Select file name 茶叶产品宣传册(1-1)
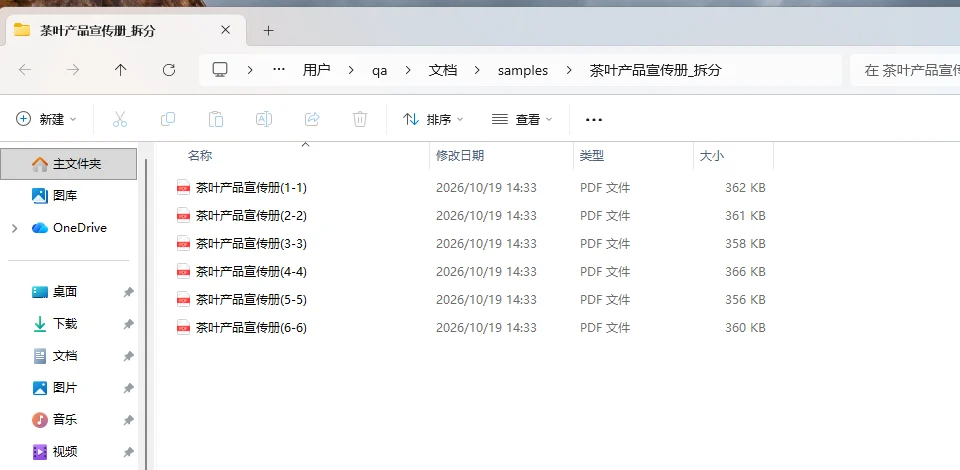The height and width of the screenshot is (470, 960). coord(251,187)
